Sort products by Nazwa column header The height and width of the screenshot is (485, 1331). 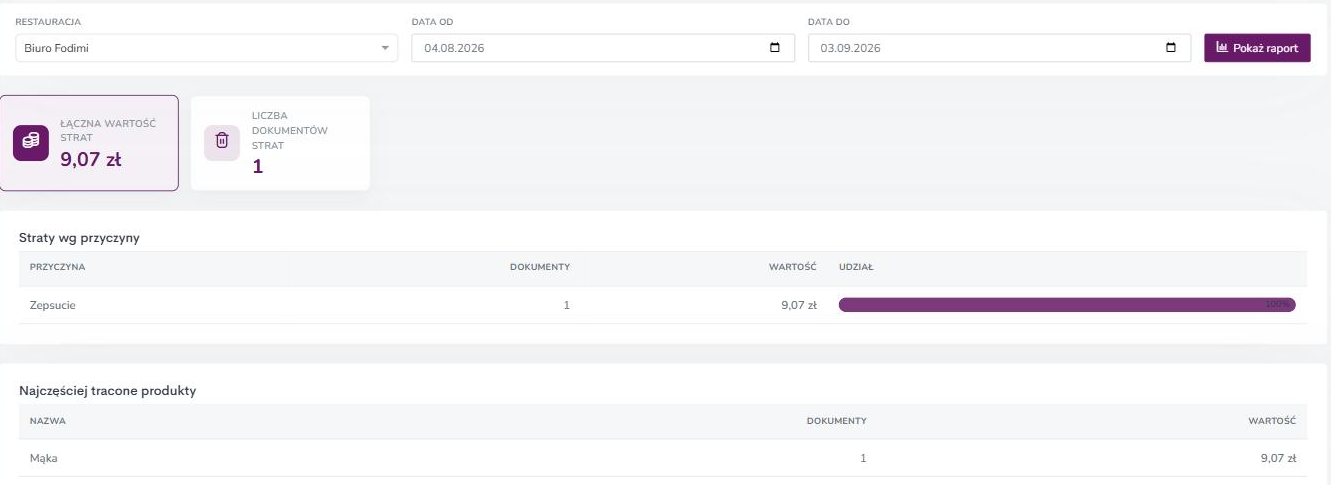coord(48,421)
